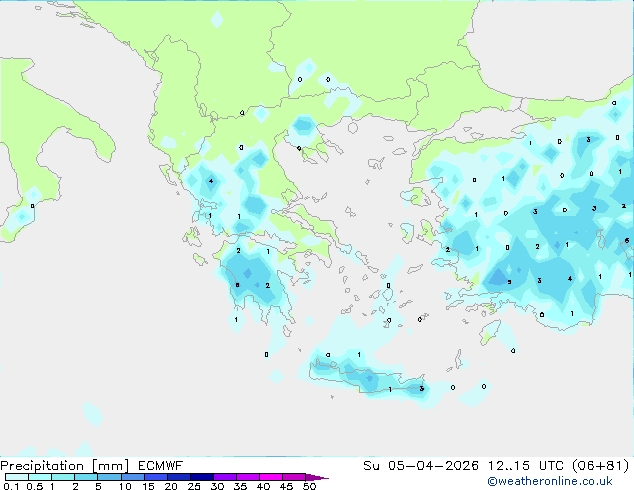Click the "(06+81)" forecast run text
The width and height of the screenshot is (634, 490).
point(601,466)
